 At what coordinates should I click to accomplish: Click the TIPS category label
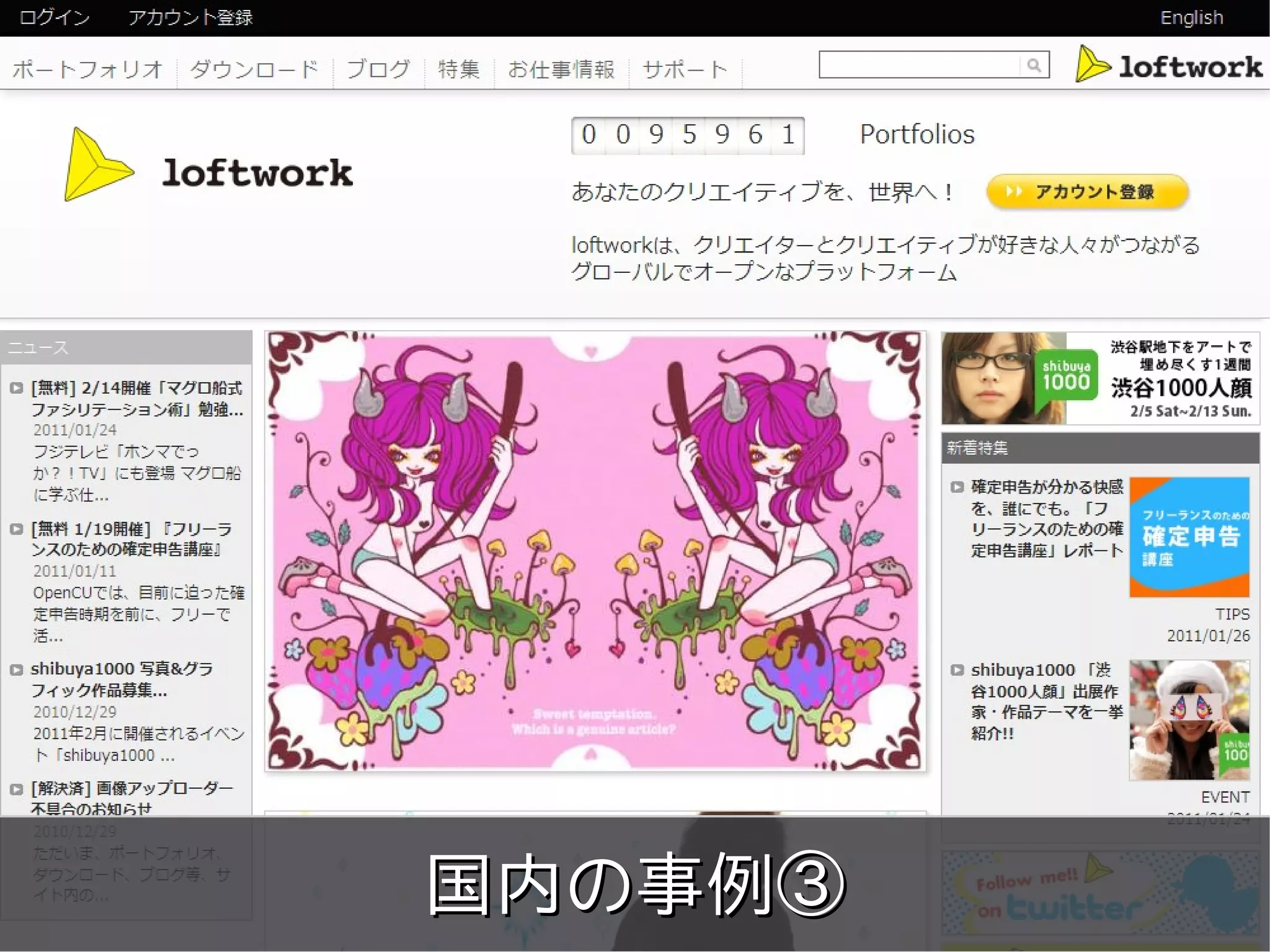pos(1232,614)
